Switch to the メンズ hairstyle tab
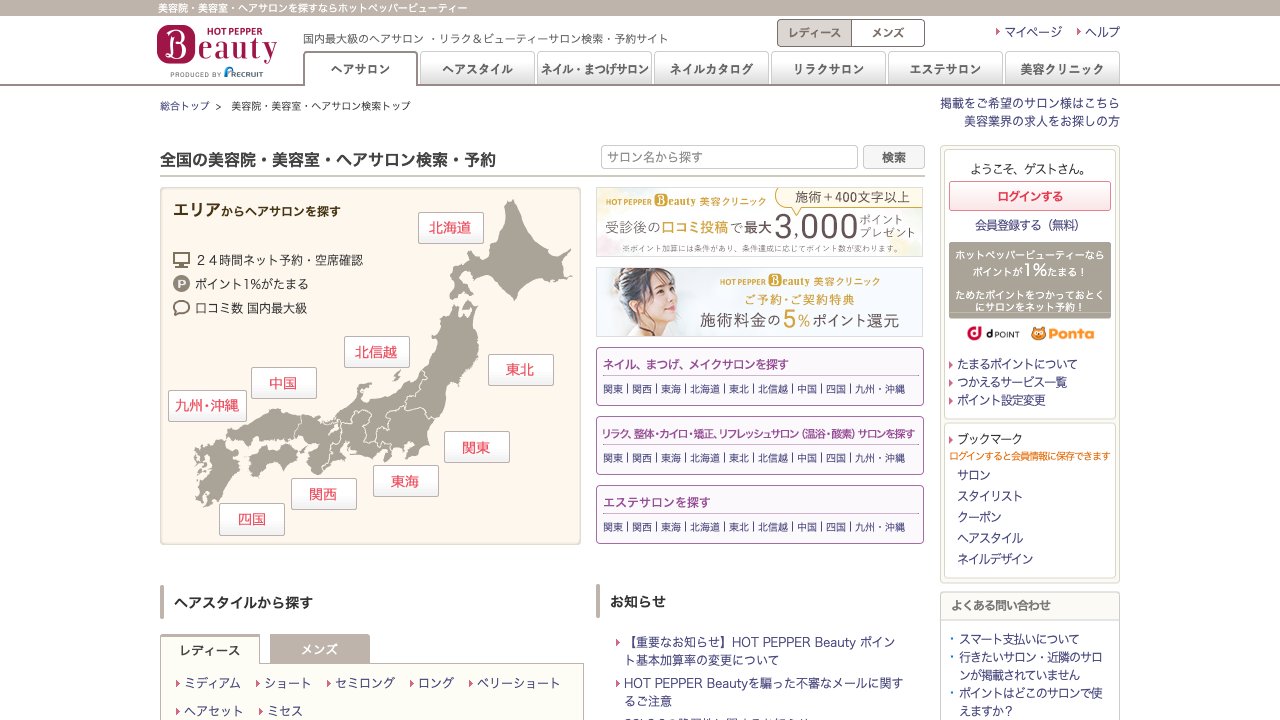Viewport: 1280px width, 720px height. (318, 649)
